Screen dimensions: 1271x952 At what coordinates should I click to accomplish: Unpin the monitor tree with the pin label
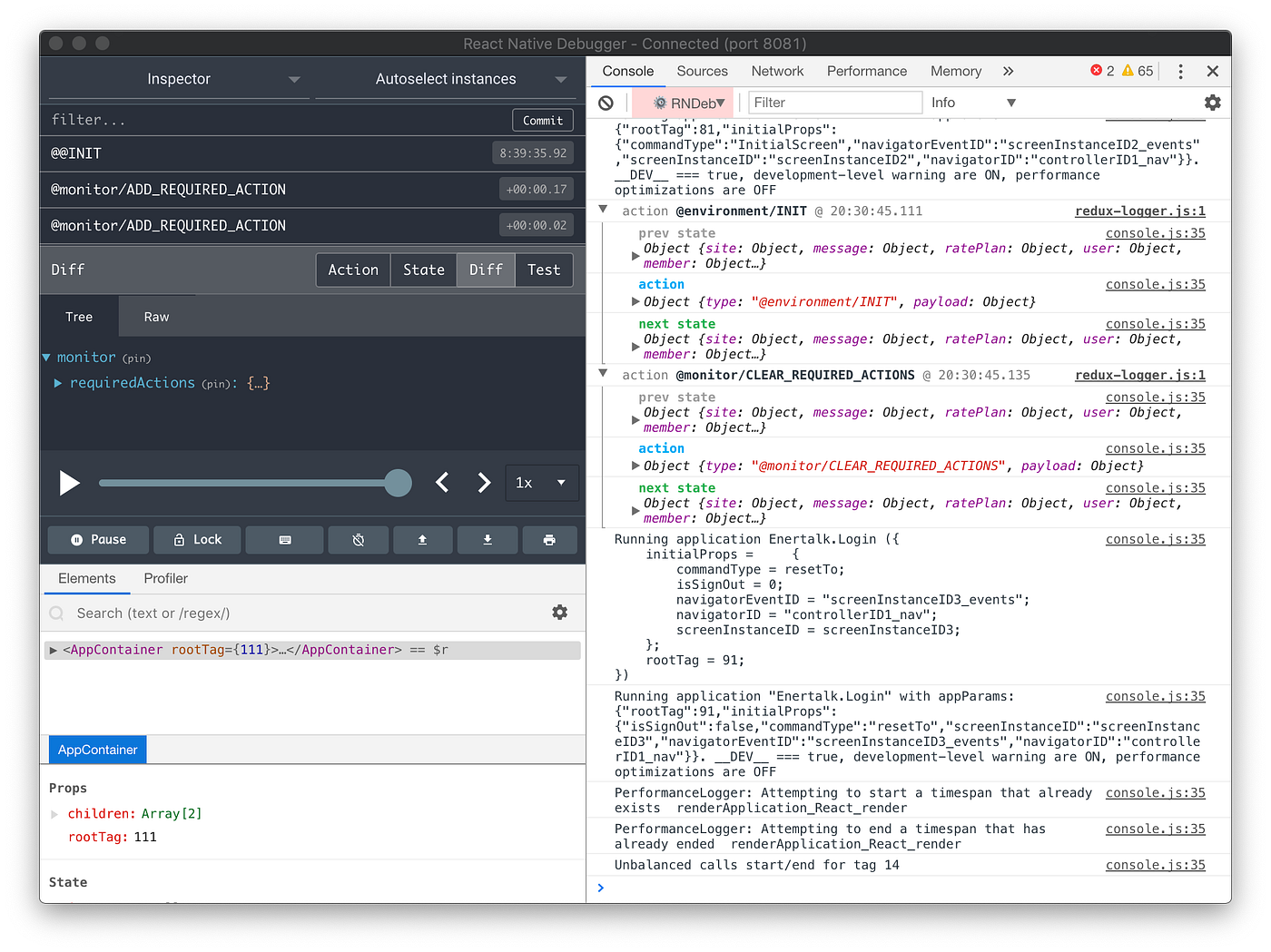click(136, 358)
